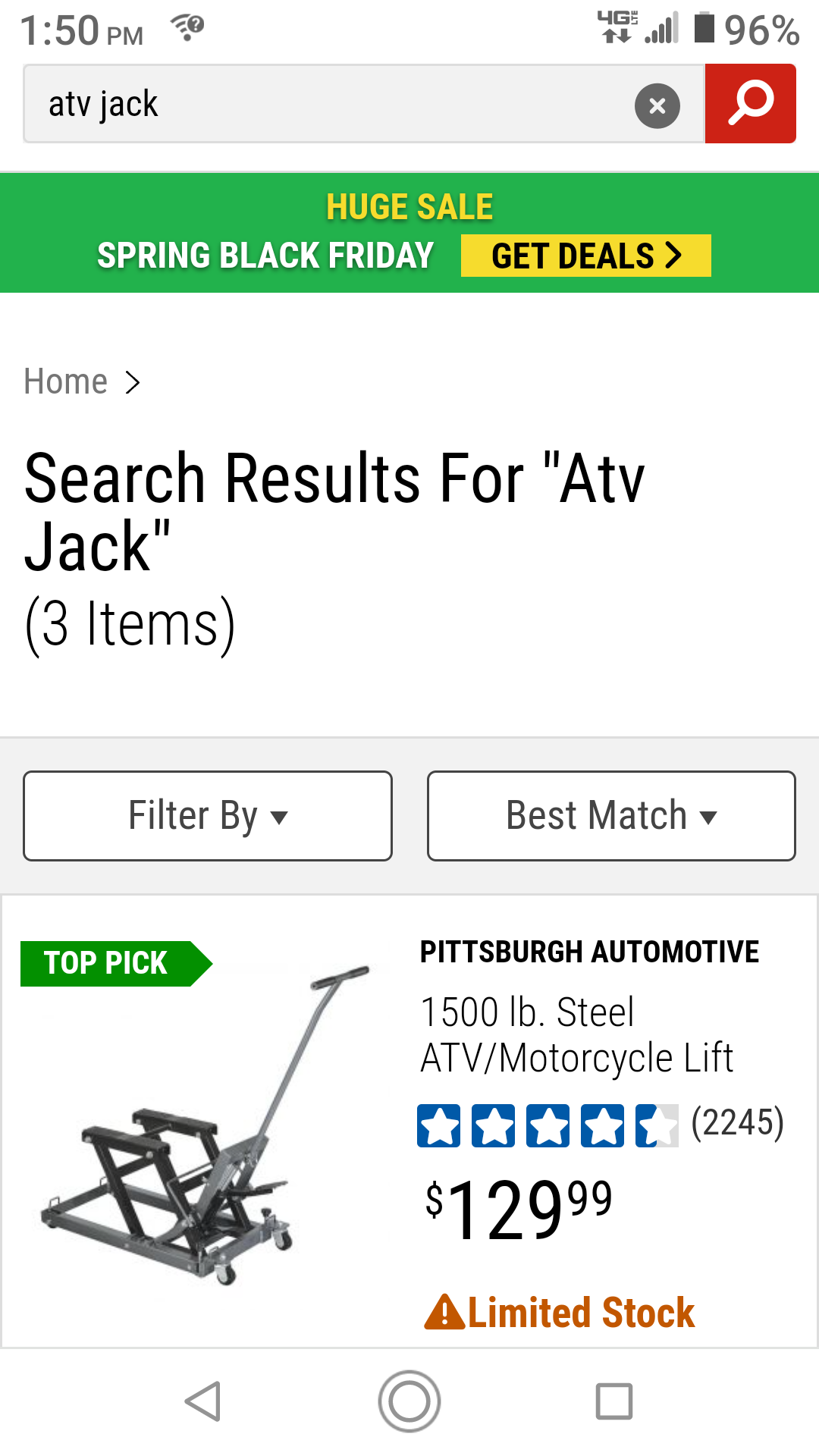This screenshot has width=819, height=1456.
Task: Open recent apps square icon
Action: [x=614, y=1401]
